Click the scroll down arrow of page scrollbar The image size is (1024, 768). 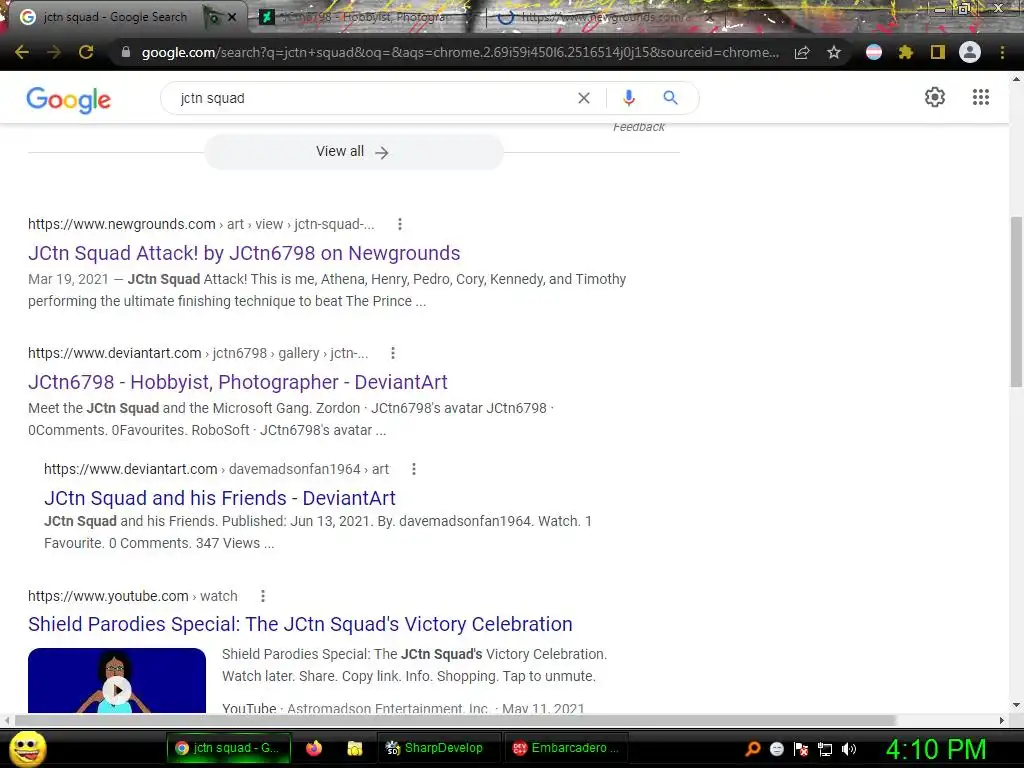[1016, 705]
